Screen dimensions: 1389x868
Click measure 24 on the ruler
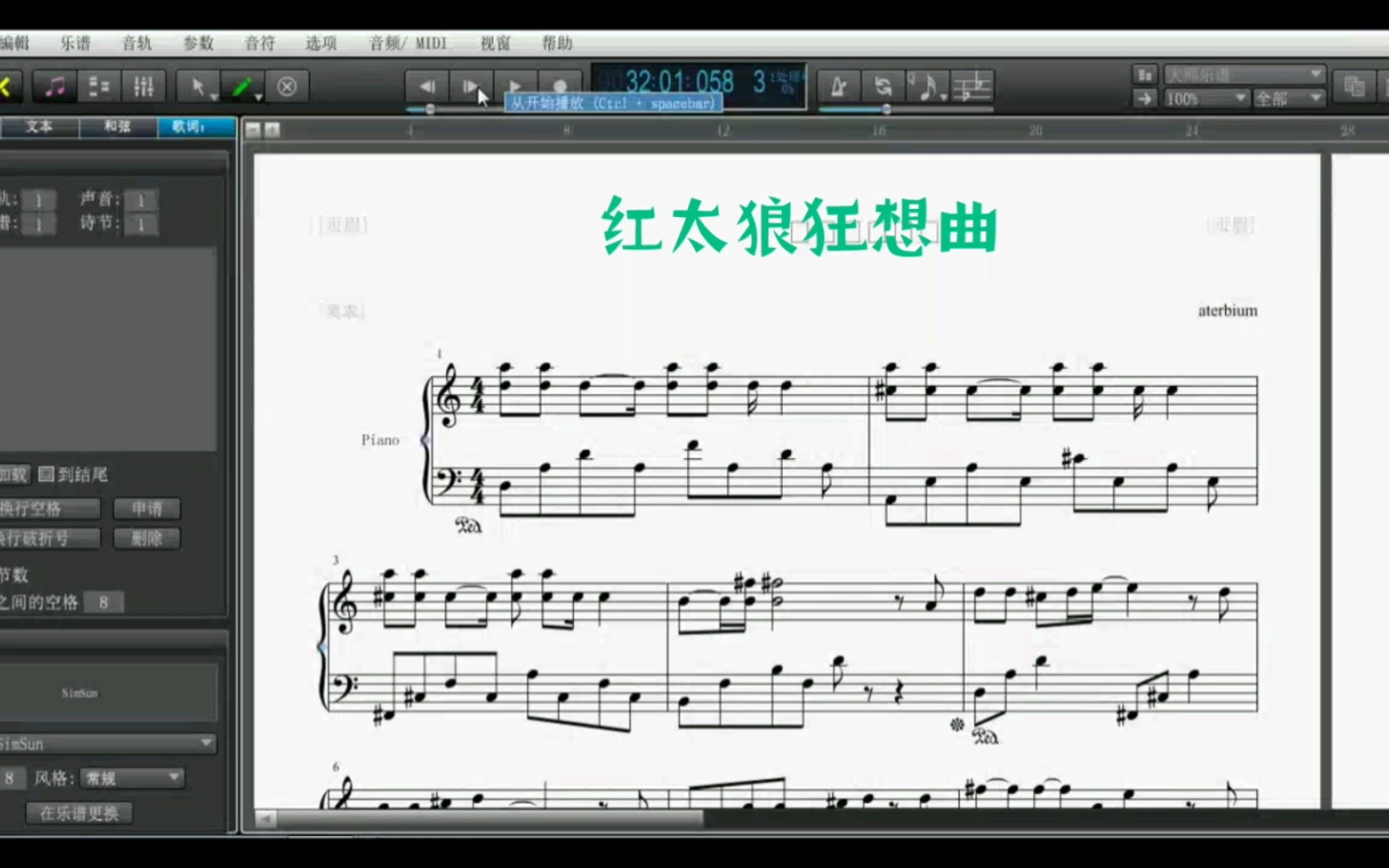pos(1192,130)
